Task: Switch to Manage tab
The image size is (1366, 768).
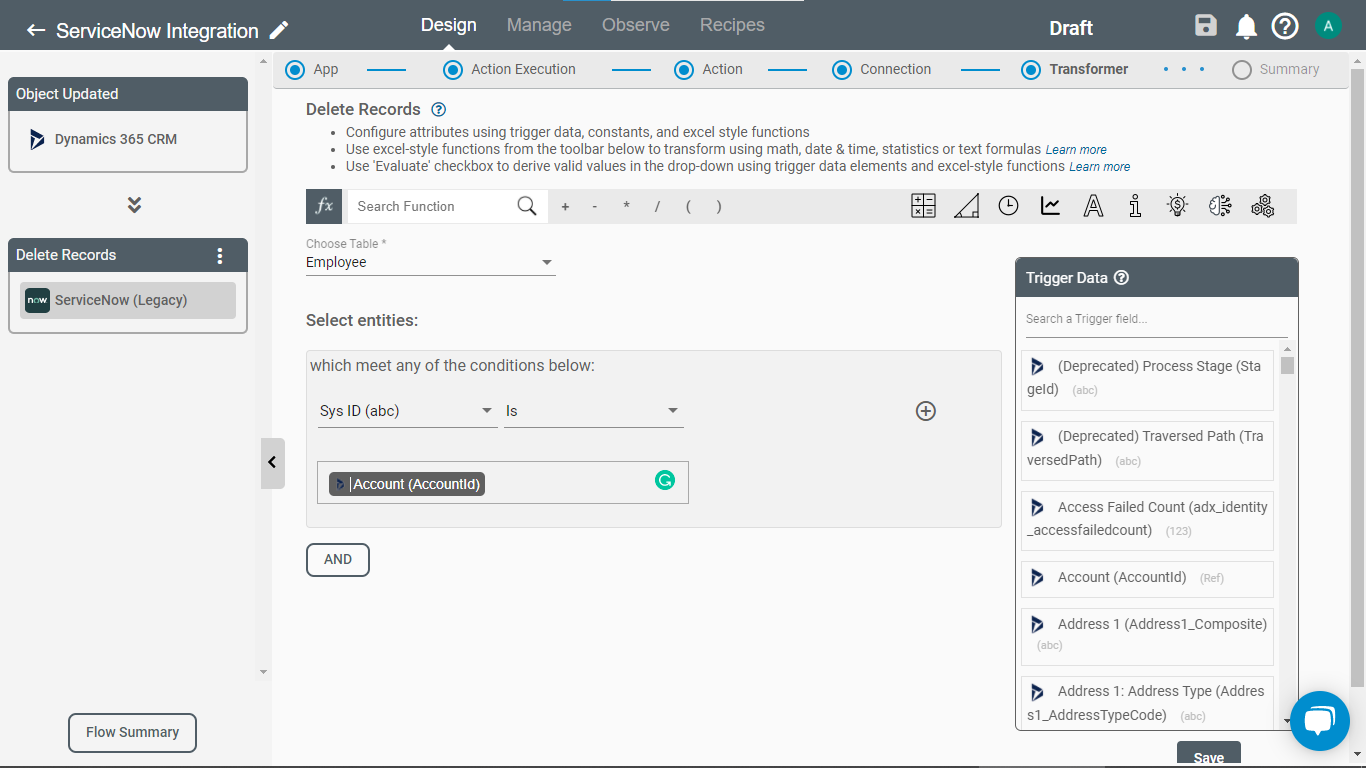Action: (539, 25)
